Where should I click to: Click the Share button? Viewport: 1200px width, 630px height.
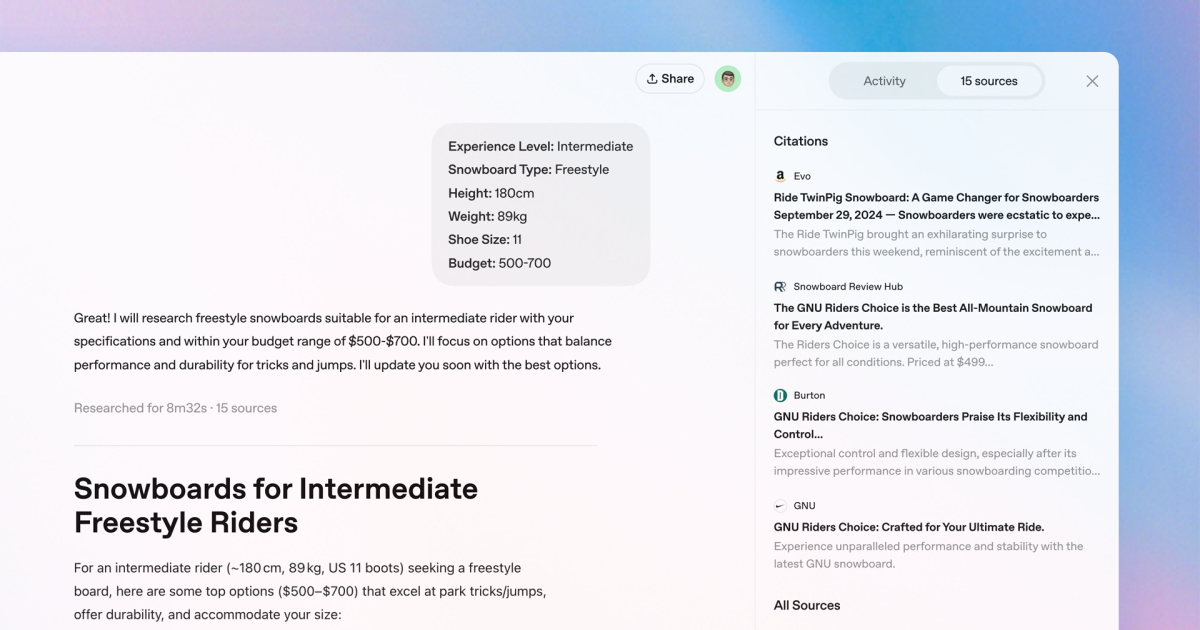(670, 79)
